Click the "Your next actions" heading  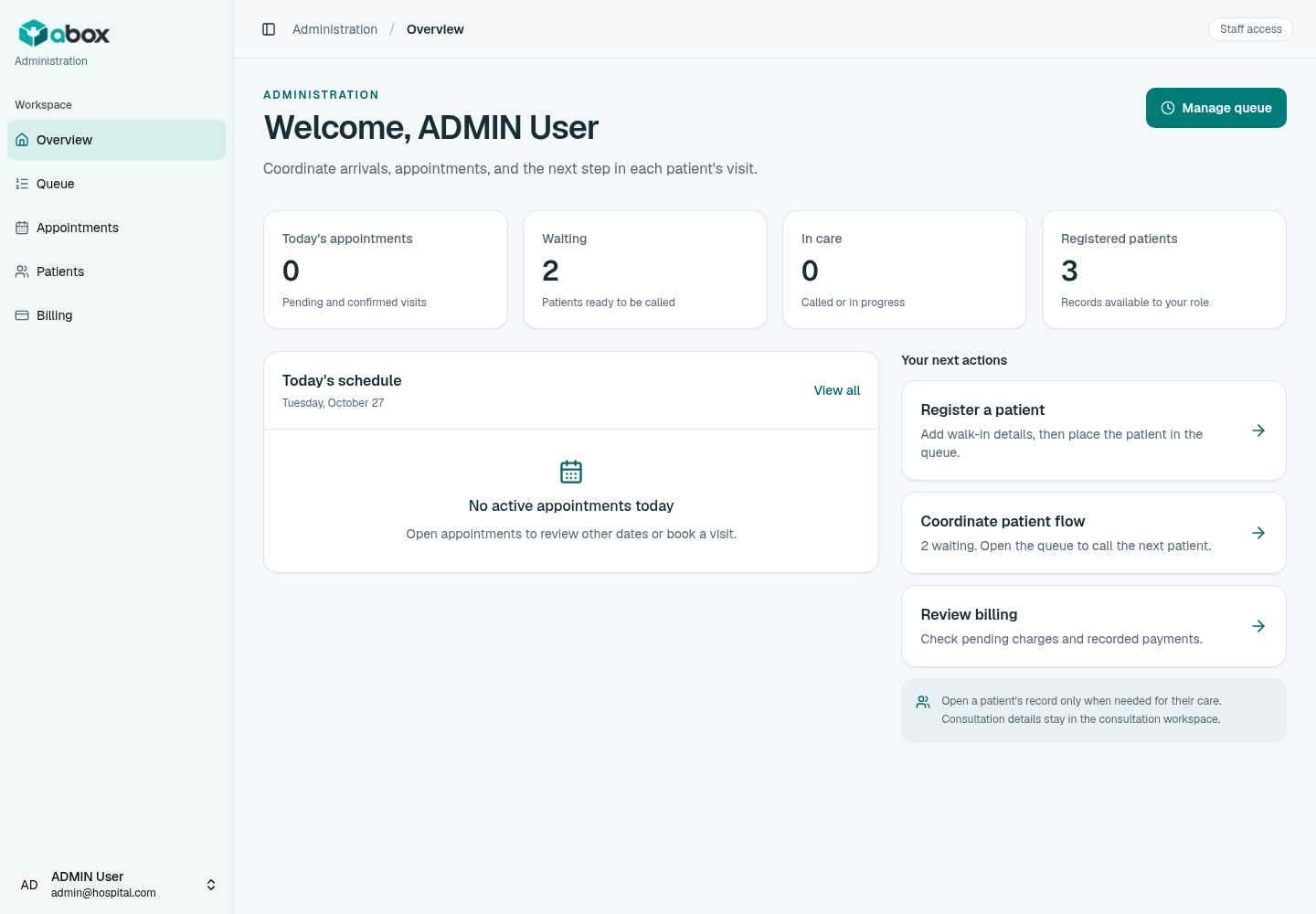(954, 360)
